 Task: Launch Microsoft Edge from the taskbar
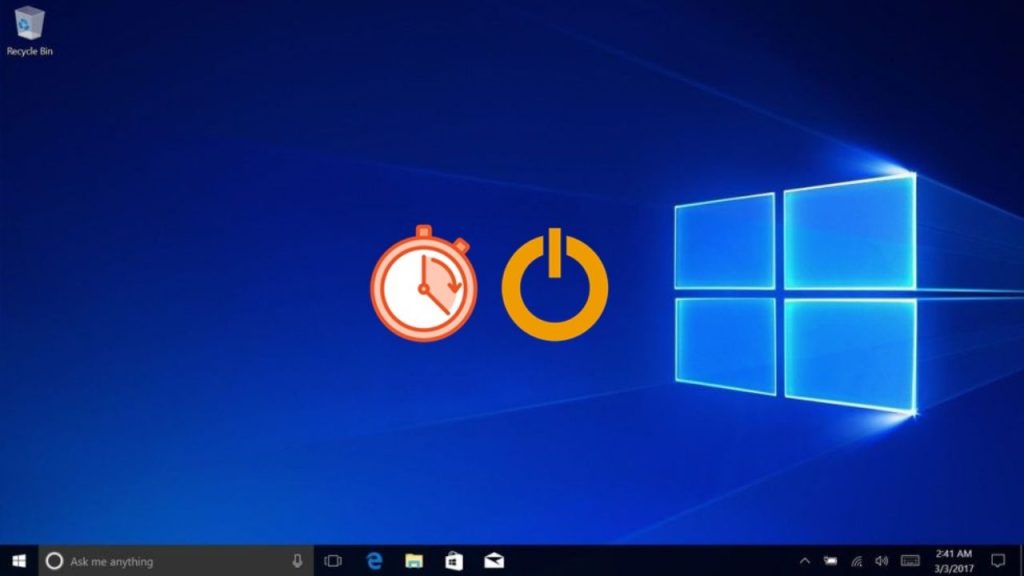(x=375, y=561)
